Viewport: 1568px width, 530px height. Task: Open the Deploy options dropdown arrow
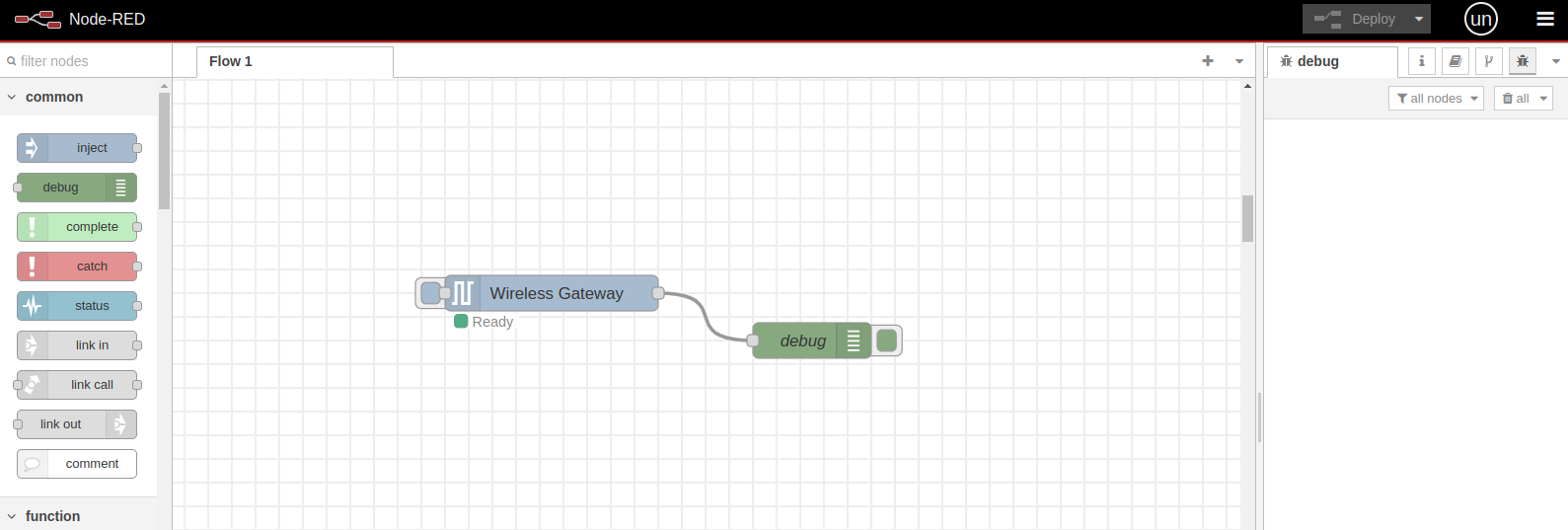point(1418,19)
